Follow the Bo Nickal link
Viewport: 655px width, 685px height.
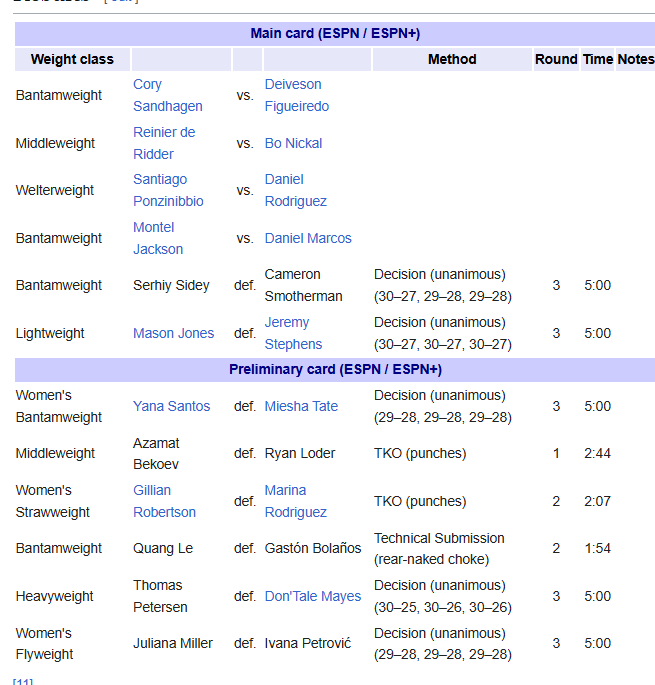click(x=293, y=143)
